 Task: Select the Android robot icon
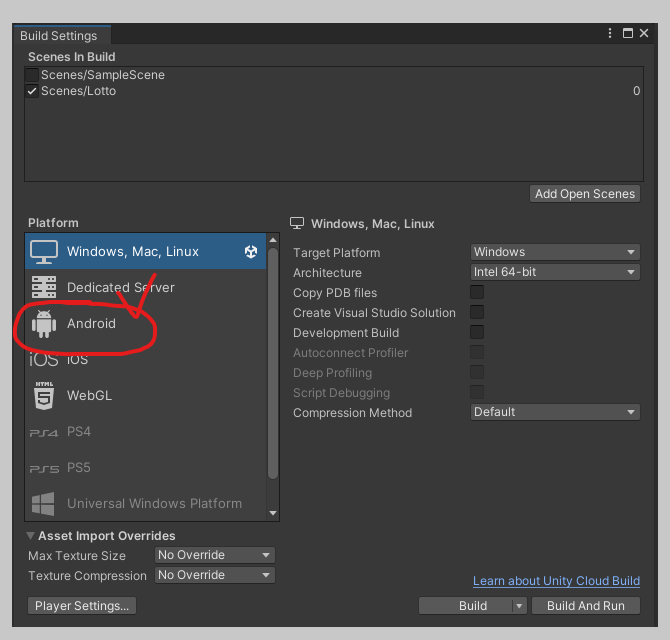tap(44, 324)
